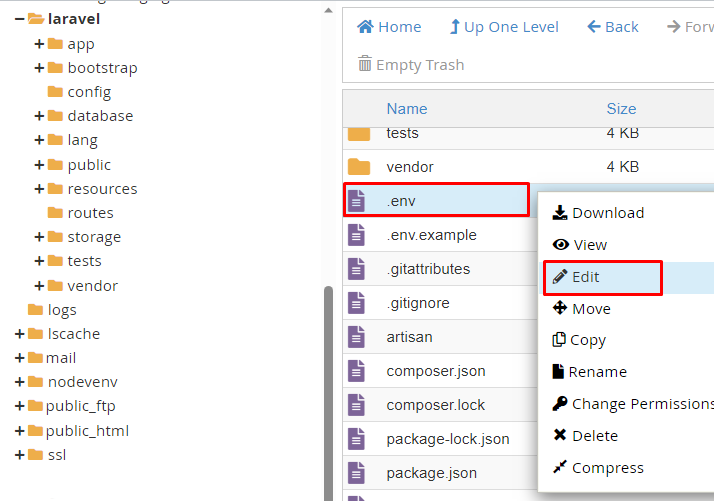Select the laravel folder label
This screenshot has height=501, width=714.
pos(74,19)
